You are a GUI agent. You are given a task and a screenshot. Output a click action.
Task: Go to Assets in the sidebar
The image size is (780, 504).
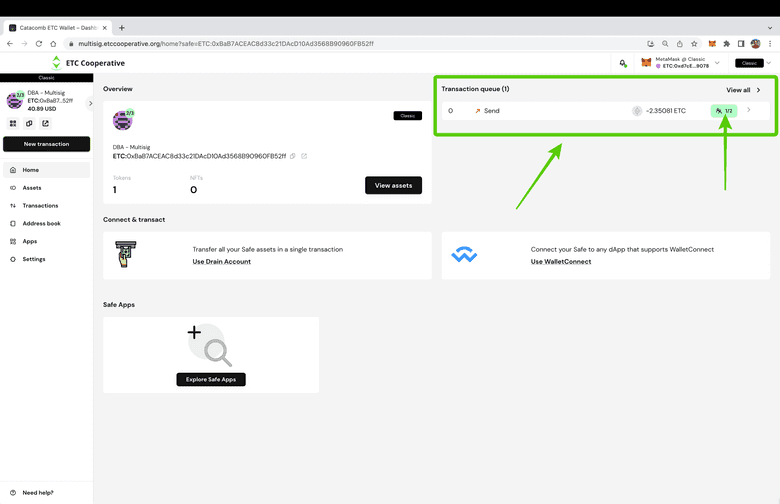32,187
